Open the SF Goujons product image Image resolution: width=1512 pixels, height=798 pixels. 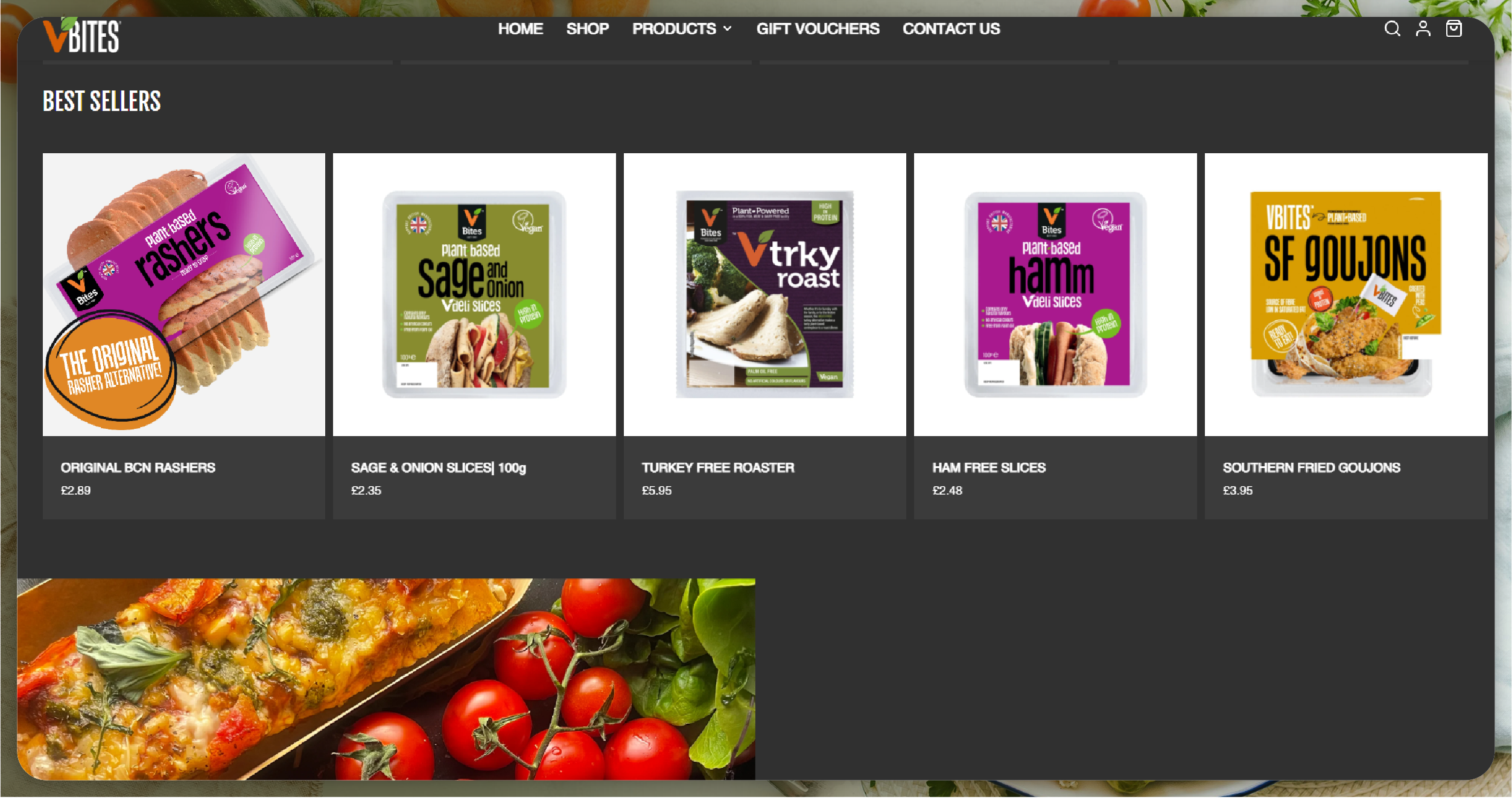[1345, 294]
